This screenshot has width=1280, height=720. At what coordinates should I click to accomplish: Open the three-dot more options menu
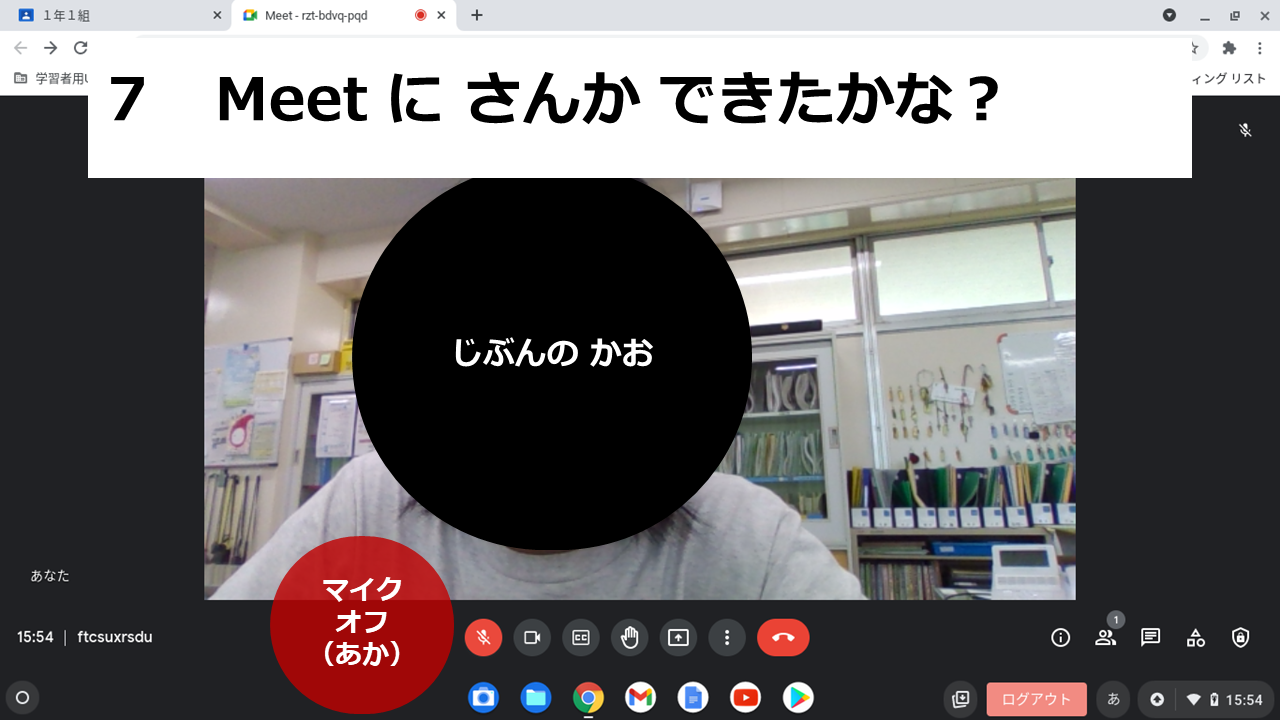click(x=727, y=637)
